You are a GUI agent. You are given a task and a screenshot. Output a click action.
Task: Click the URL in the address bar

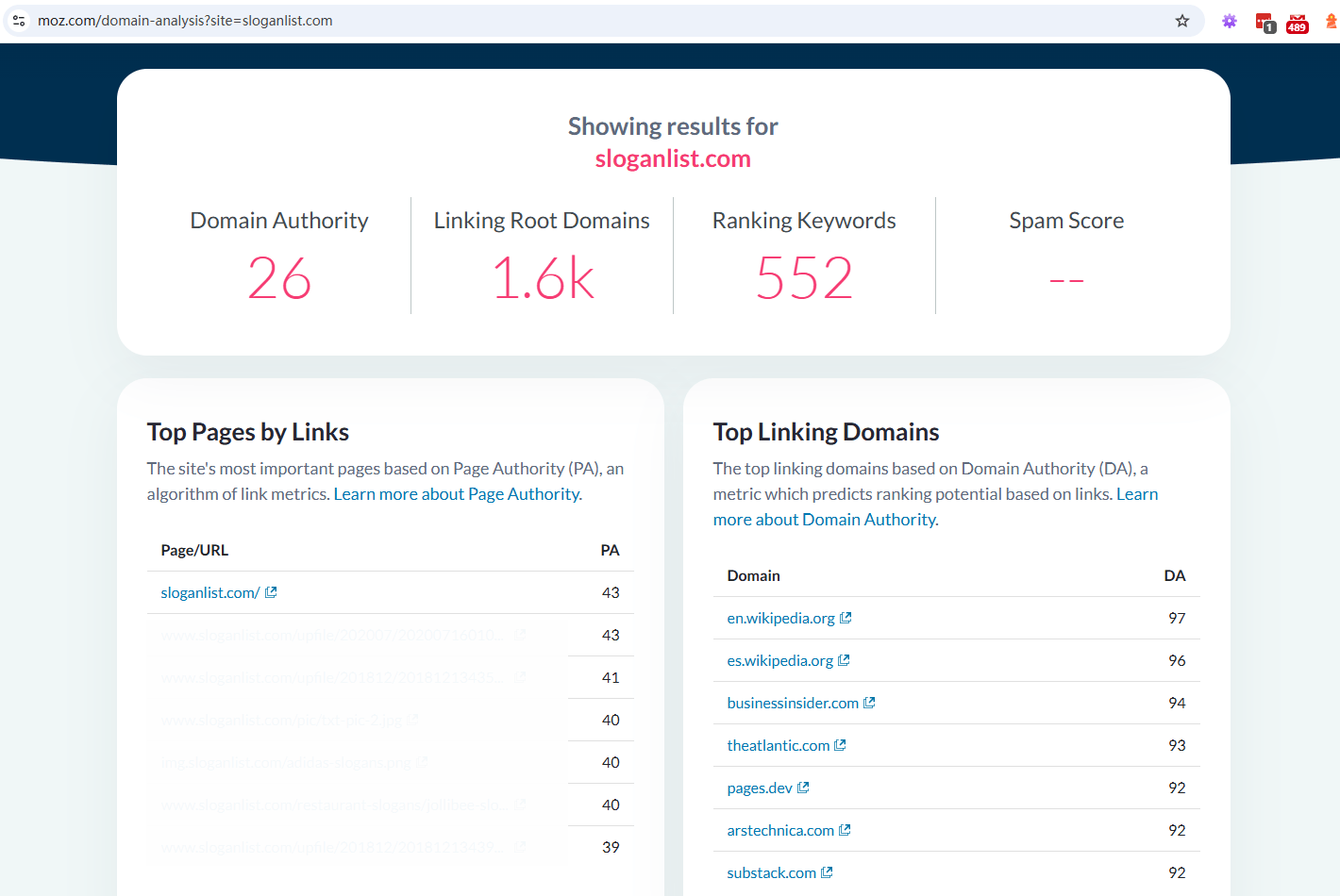185,21
